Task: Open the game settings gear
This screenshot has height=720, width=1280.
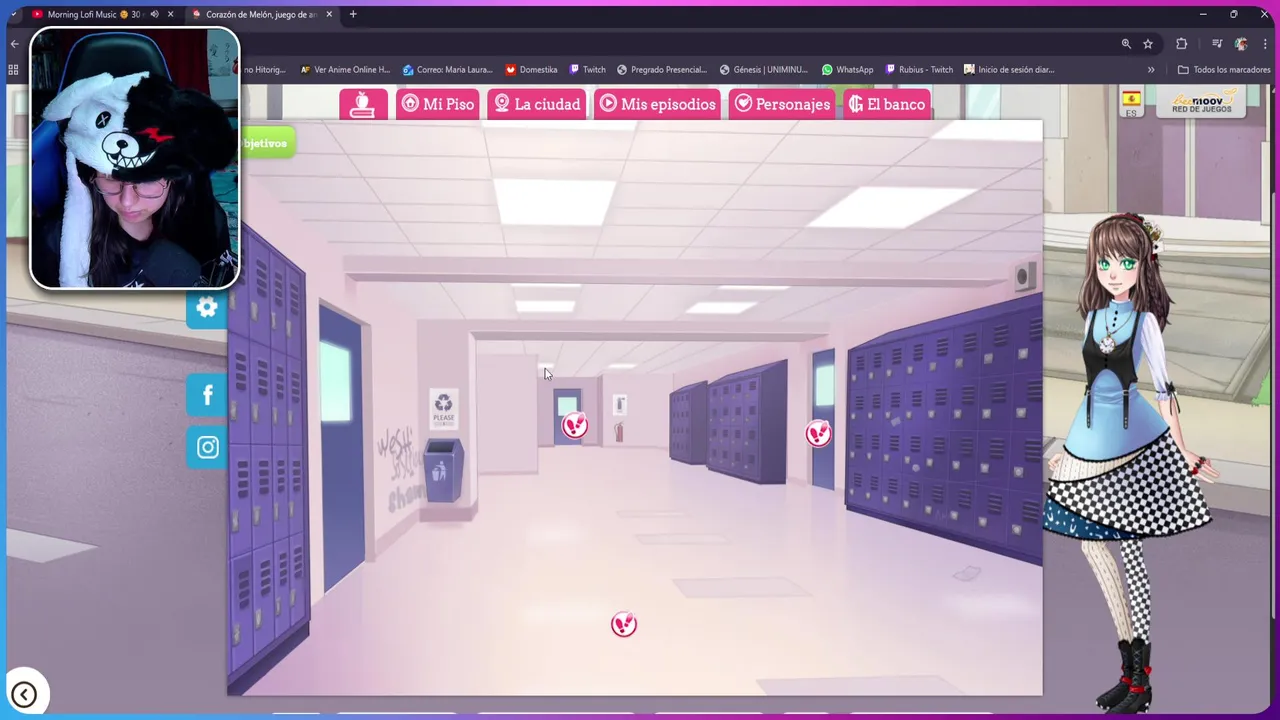Action: (207, 308)
